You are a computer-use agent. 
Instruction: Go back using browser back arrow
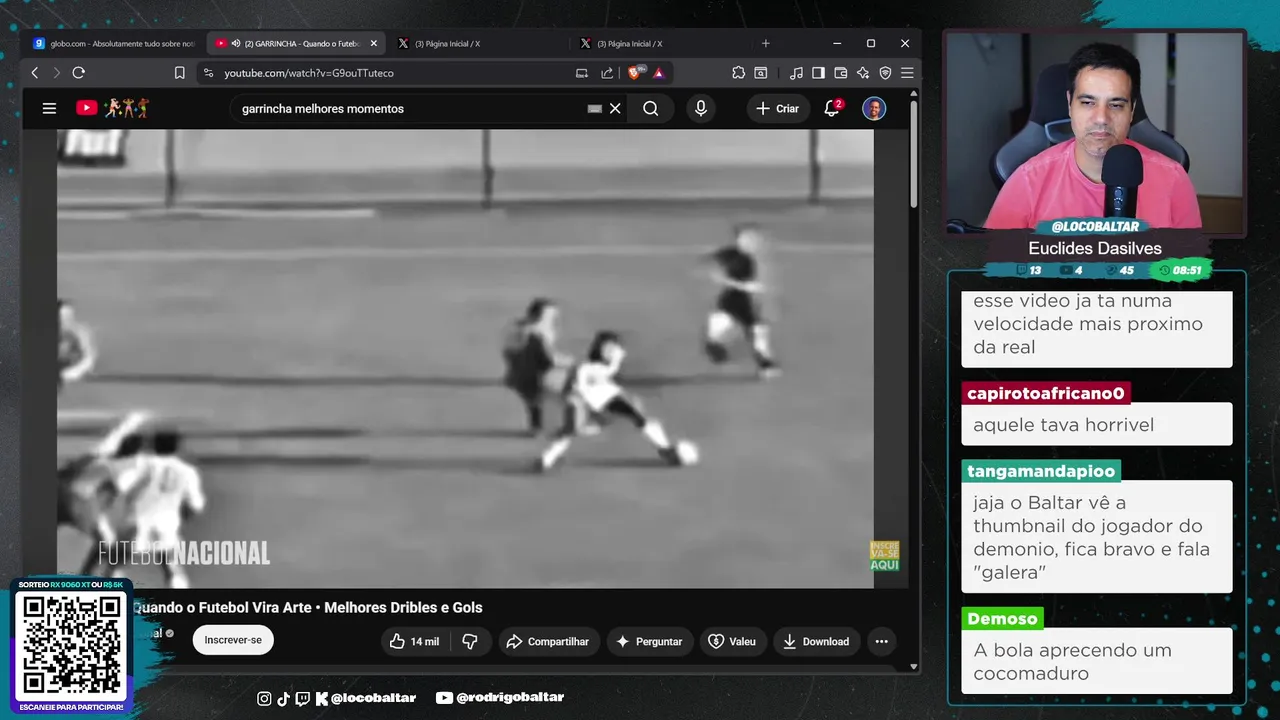click(35, 73)
